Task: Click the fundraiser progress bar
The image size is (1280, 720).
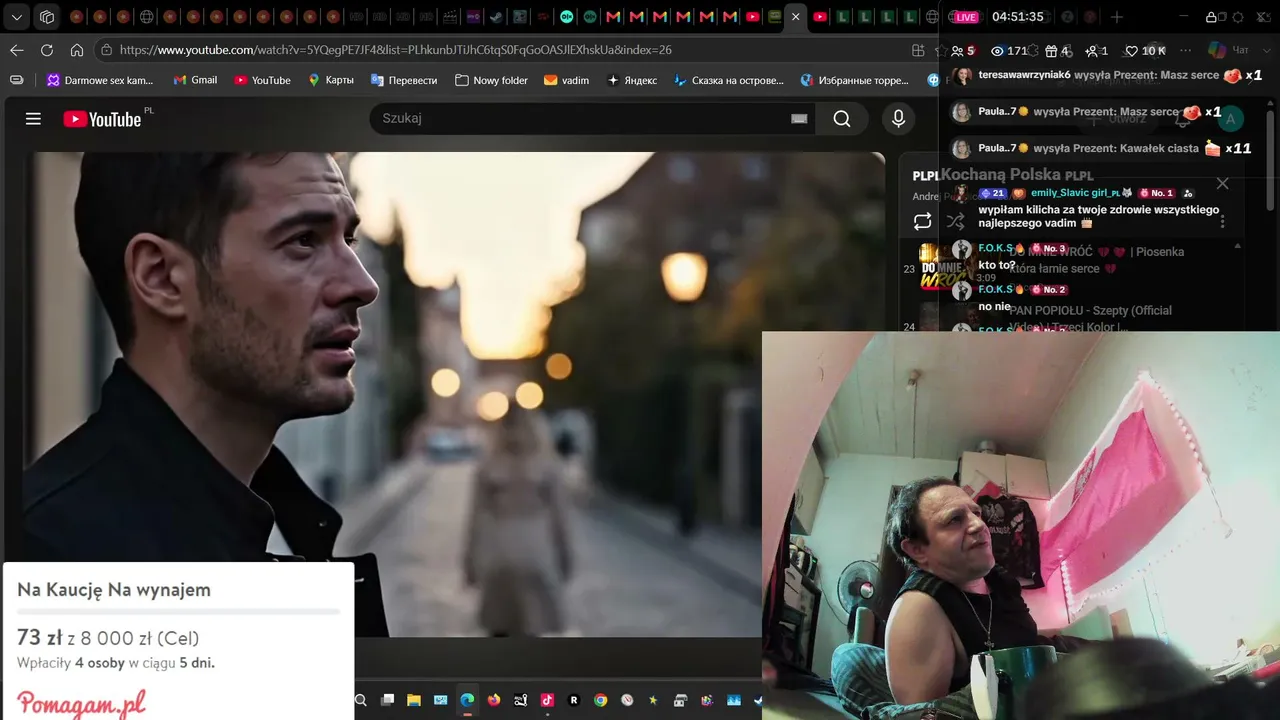Action: [178, 611]
